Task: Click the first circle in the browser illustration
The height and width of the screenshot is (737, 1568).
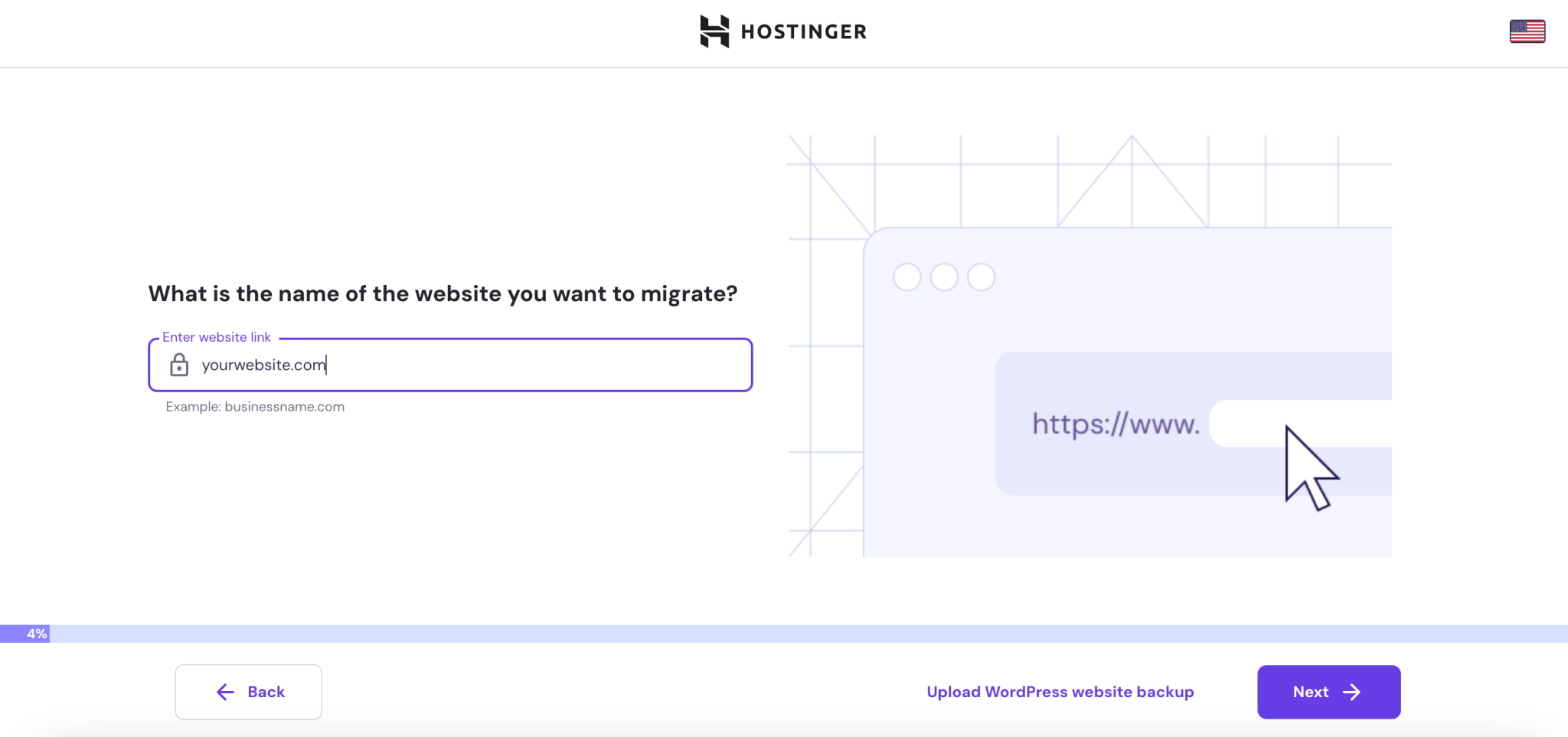Action: coord(907,277)
